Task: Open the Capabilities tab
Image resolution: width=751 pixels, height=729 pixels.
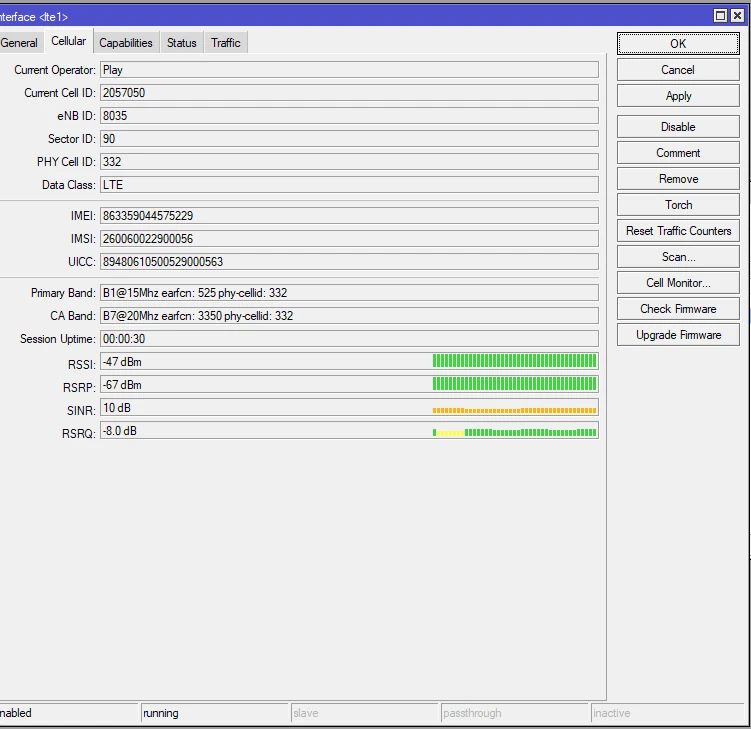Action: (126, 43)
